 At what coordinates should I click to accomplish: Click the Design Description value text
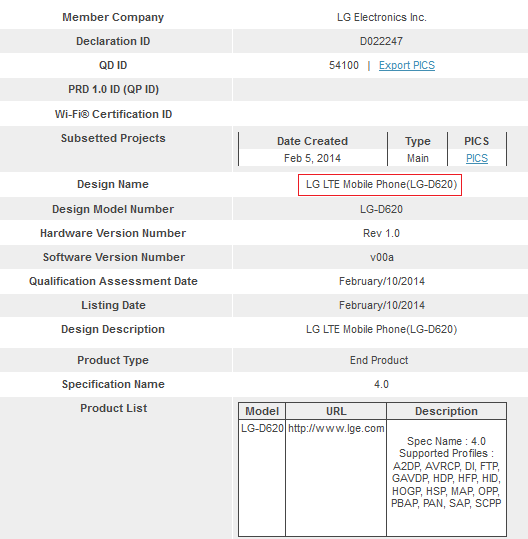coord(381,330)
